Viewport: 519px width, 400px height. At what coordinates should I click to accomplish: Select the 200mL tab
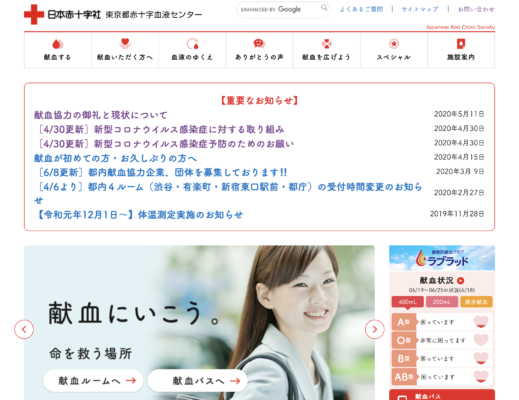coord(442,302)
